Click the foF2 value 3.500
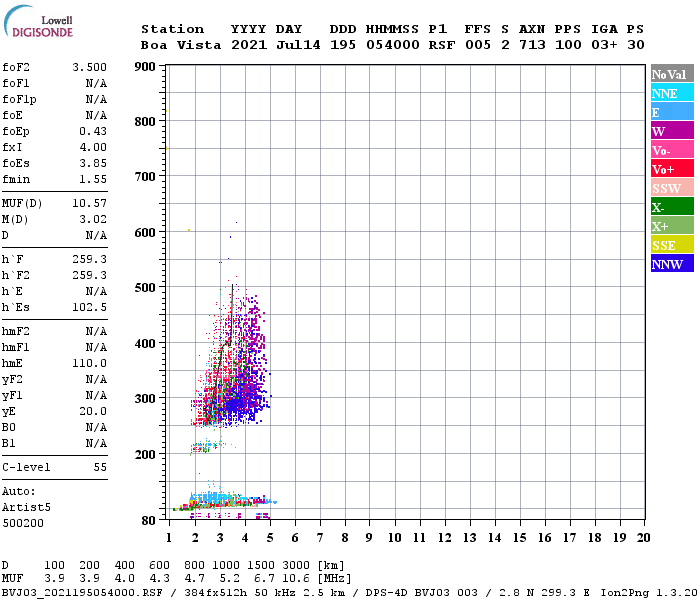Viewport: 700px width, 600px height. tap(89, 67)
